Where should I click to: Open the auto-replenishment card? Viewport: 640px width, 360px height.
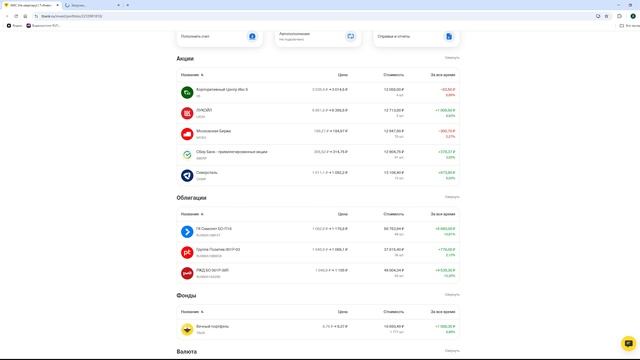[318, 37]
